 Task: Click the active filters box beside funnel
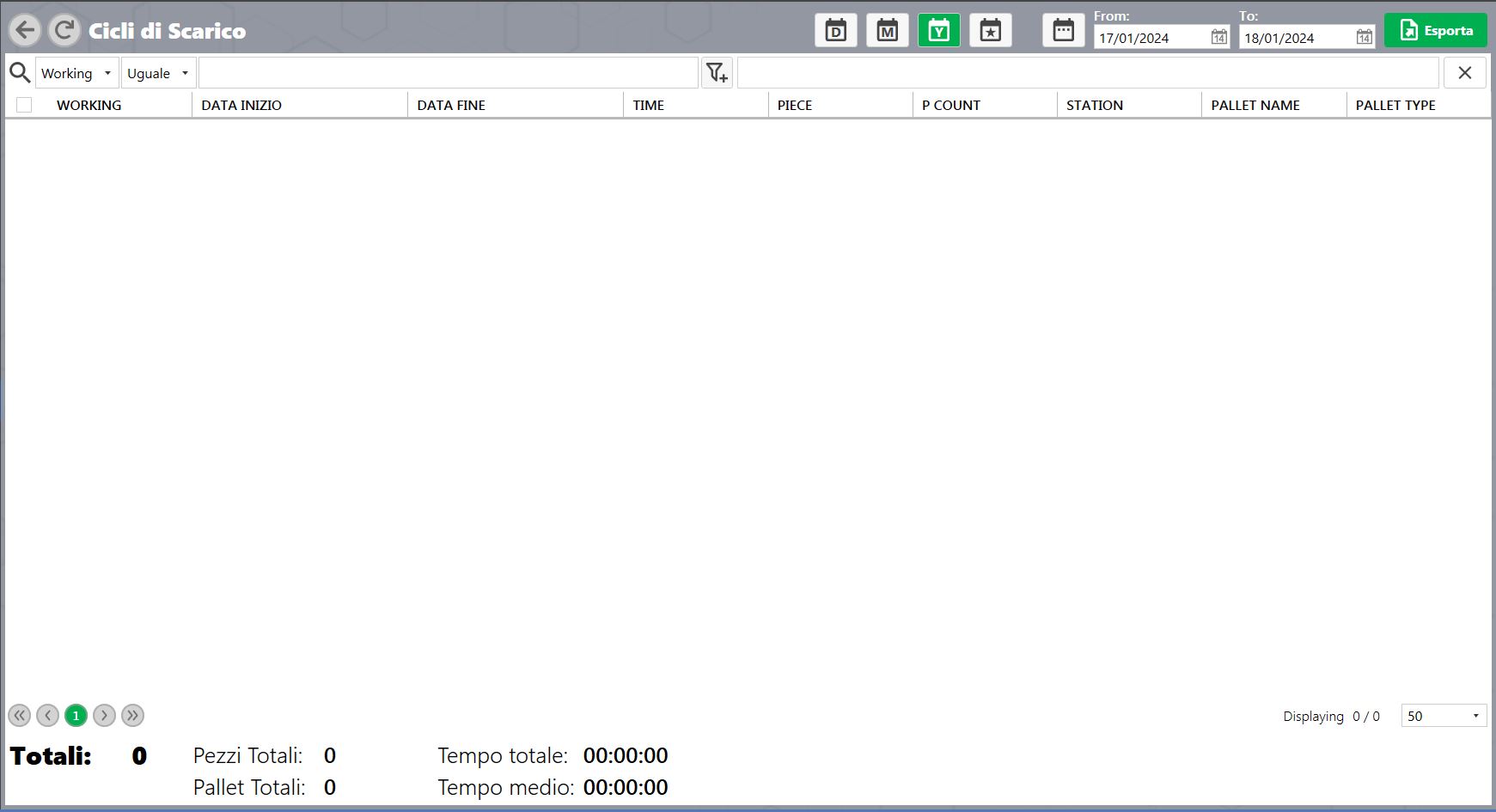point(1088,73)
